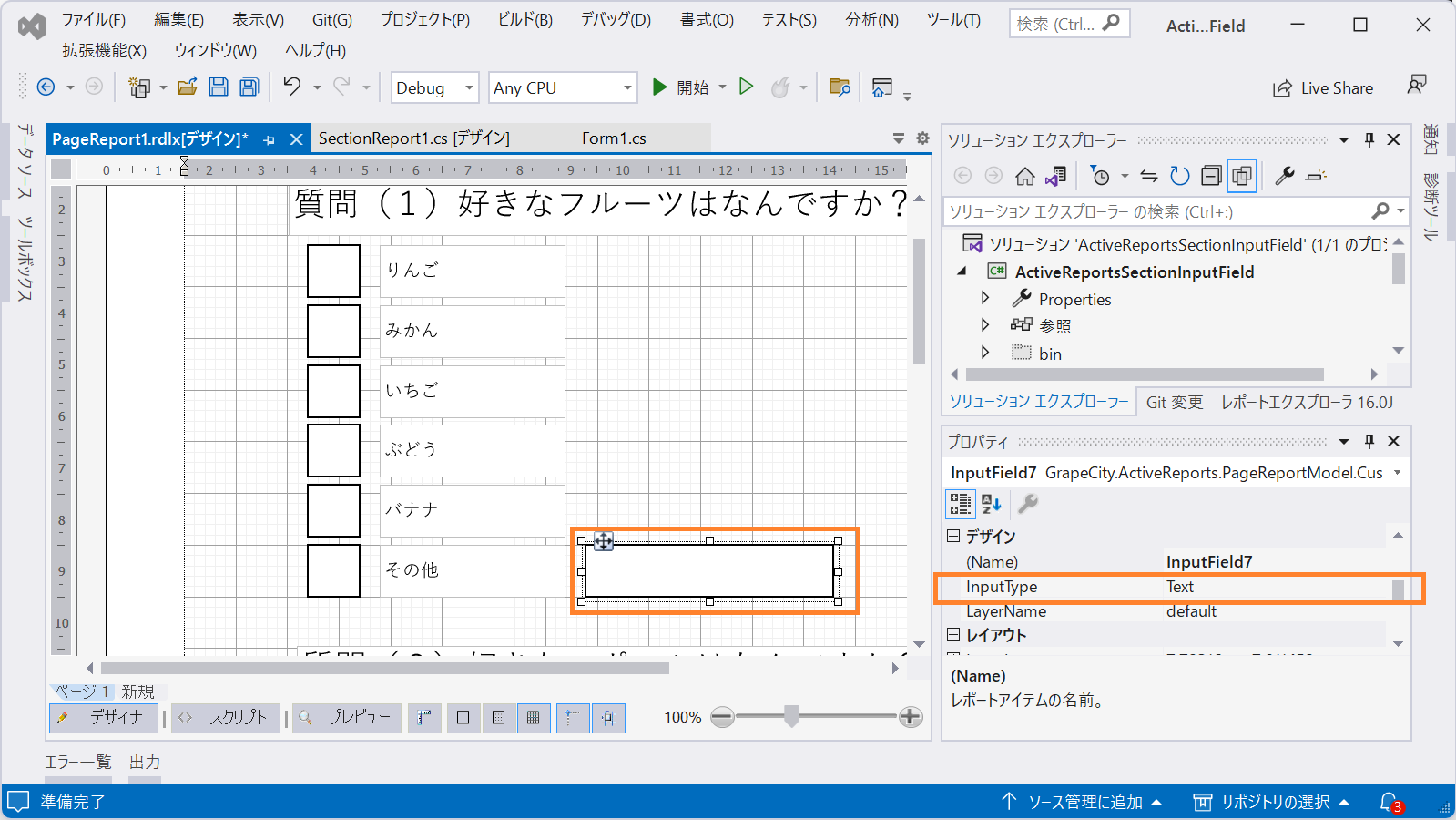Toggle show all files in Solution Explorer
This screenshot has width=1456, height=820.
[x=1242, y=176]
